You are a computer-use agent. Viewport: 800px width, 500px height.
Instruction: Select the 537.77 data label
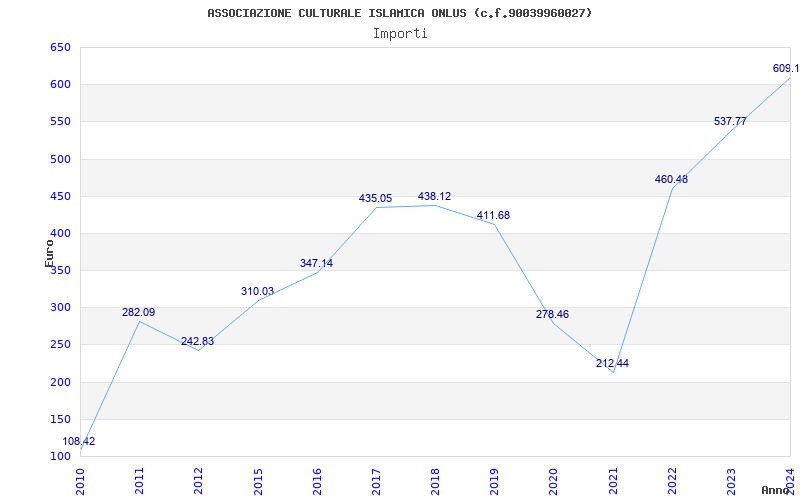pyautogui.click(x=730, y=121)
